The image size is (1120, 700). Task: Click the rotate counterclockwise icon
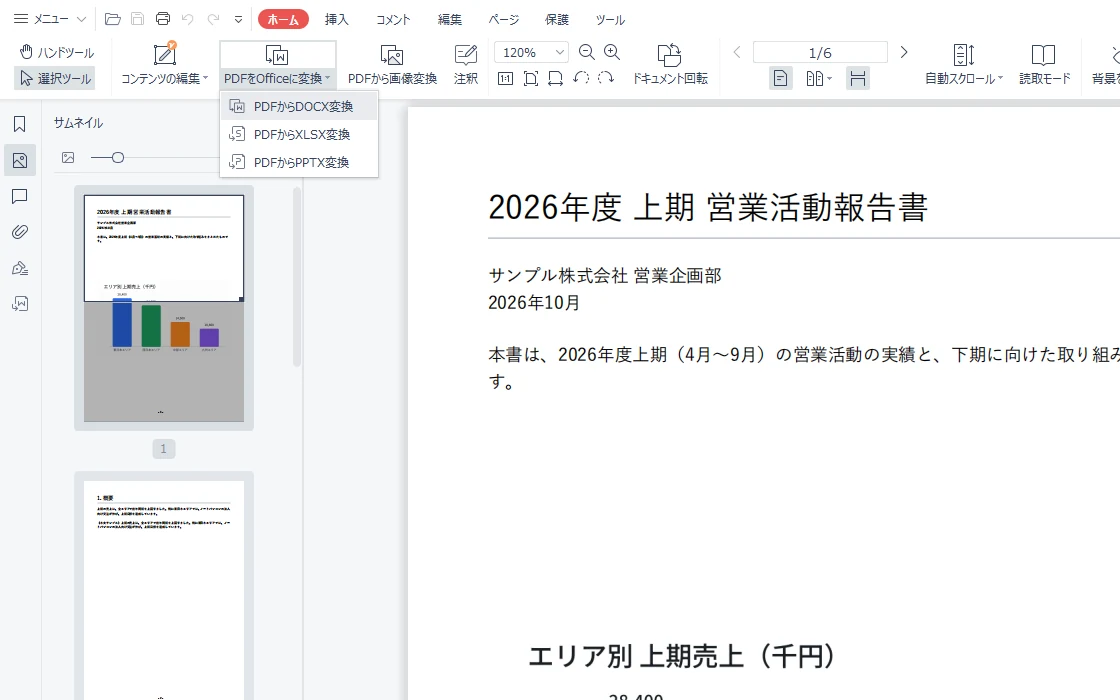coord(581,78)
